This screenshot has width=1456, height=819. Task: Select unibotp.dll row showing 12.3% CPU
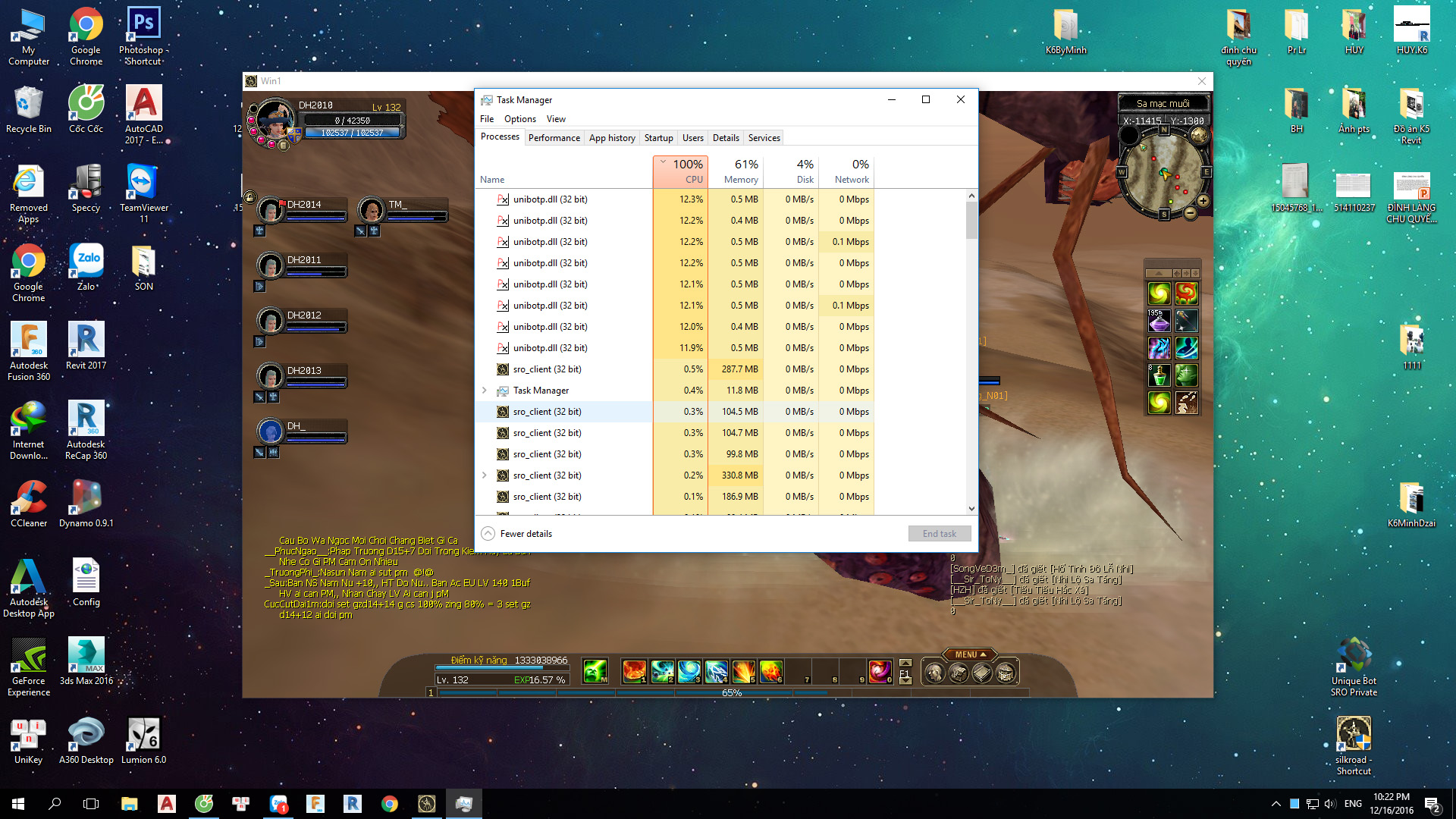pos(675,199)
